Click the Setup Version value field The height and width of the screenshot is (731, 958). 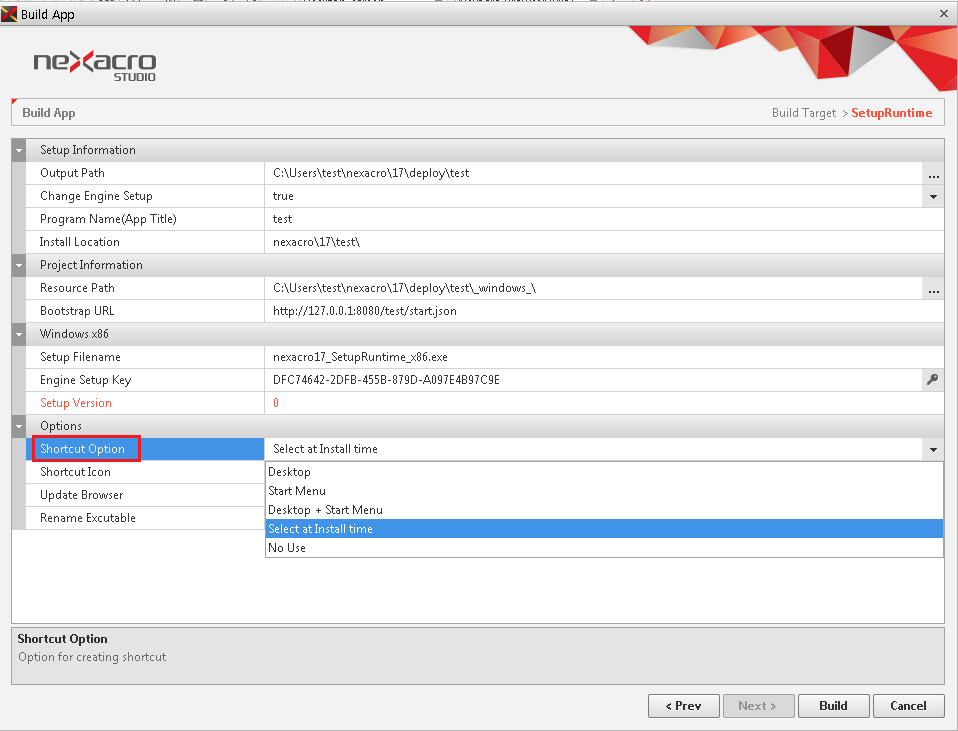pyautogui.click(x=600, y=403)
